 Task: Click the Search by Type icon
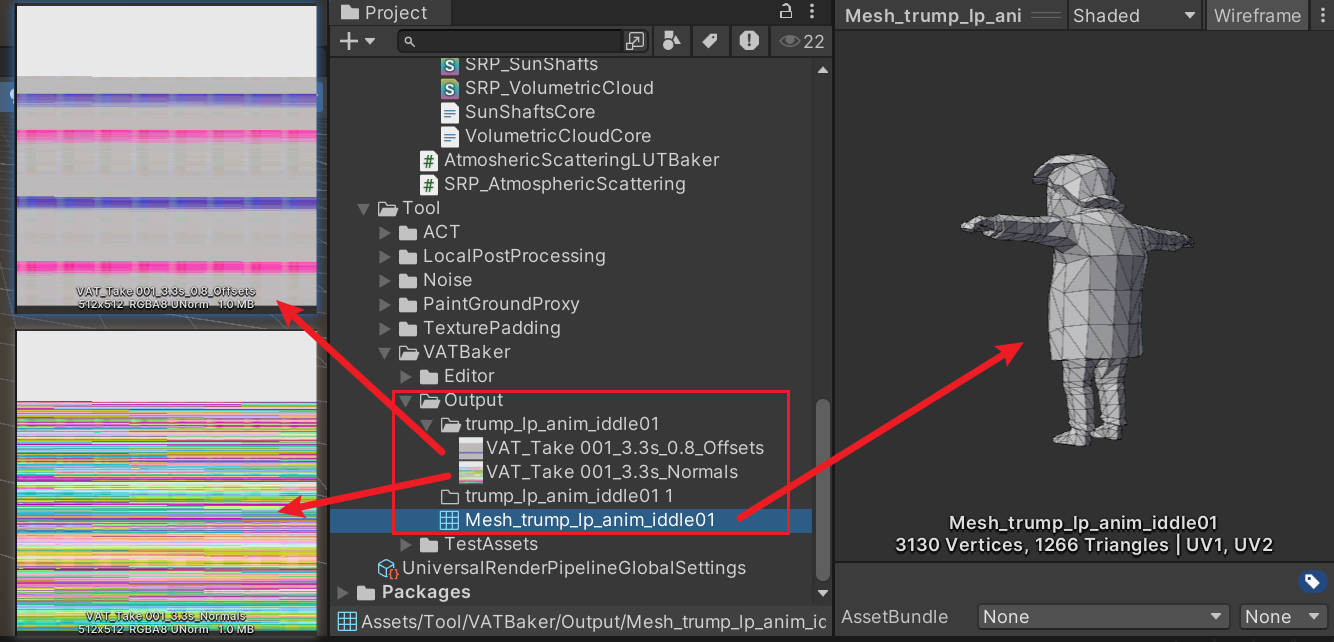pos(672,41)
